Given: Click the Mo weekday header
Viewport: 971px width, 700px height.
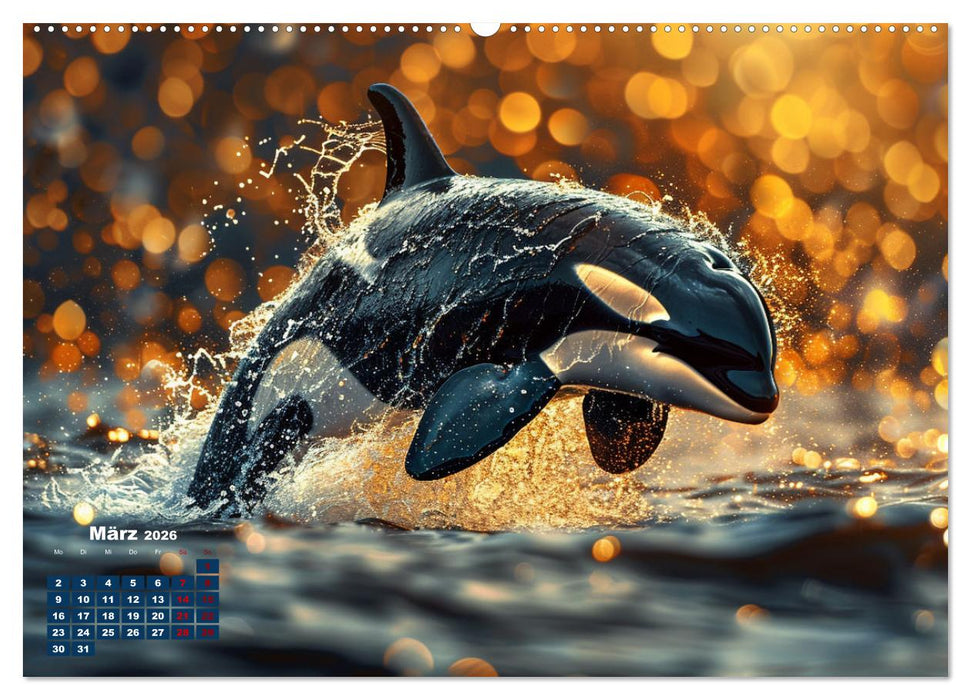Looking at the screenshot, I should coord(58,553).
